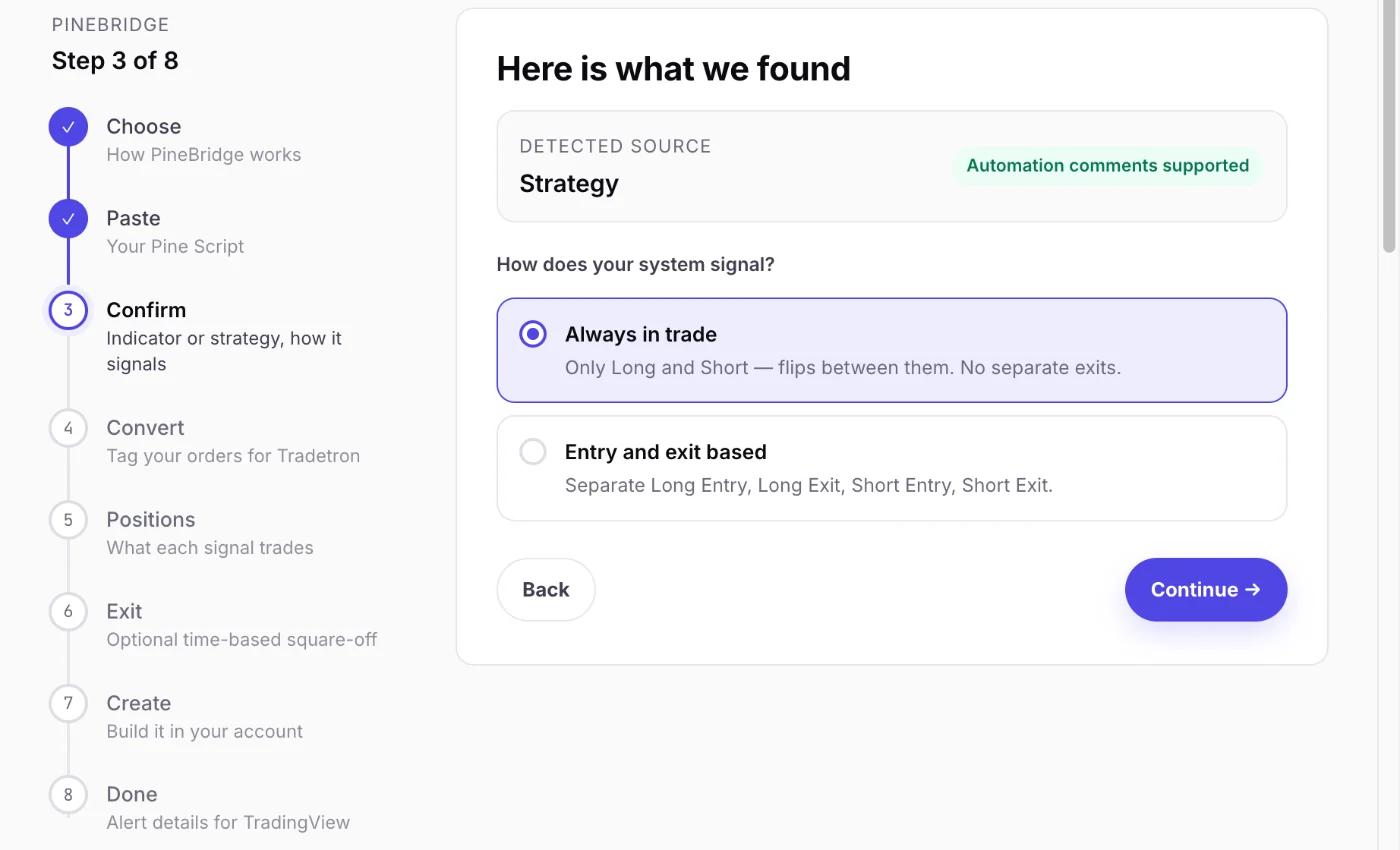1400x850 pixels.
Task: Click the PINEBRIDGE brand text
Action: pyautogui.click(x=110, y=25)
